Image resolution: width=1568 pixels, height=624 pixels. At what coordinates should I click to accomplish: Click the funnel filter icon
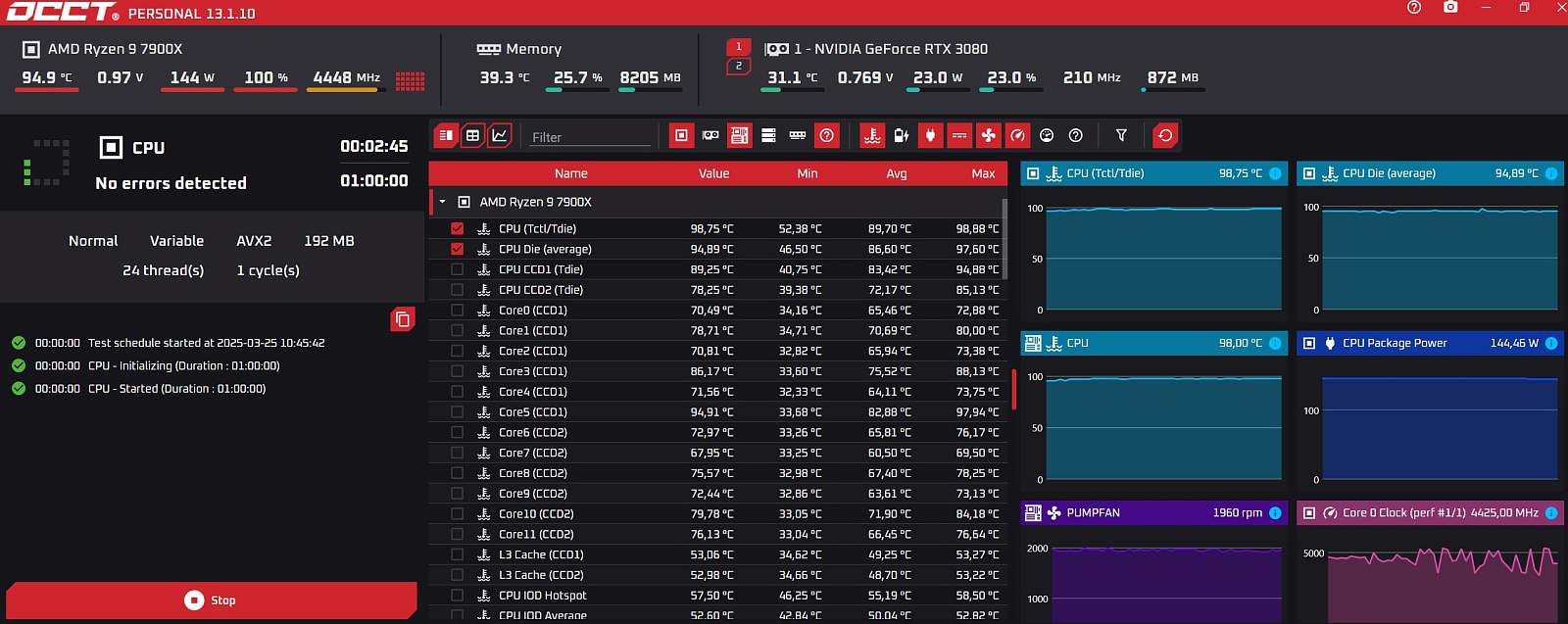pos(1121,135)
